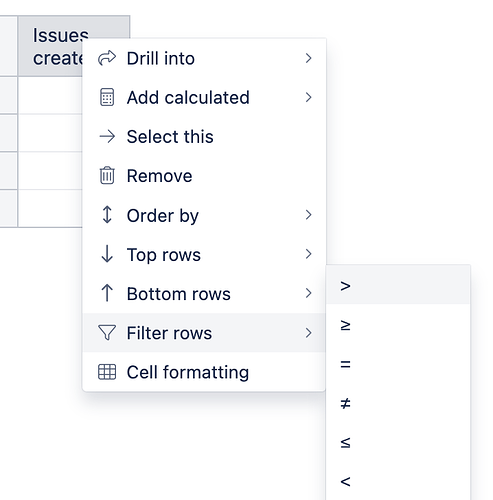Click the up-down arrow Order by icon
The width and height of the screenshot is (493, 500).
pos(107,215)
